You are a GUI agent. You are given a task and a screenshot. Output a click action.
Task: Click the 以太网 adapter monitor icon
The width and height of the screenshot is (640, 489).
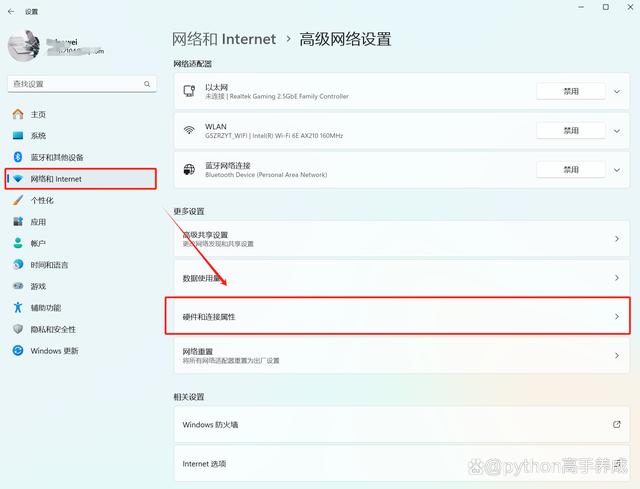189,91
